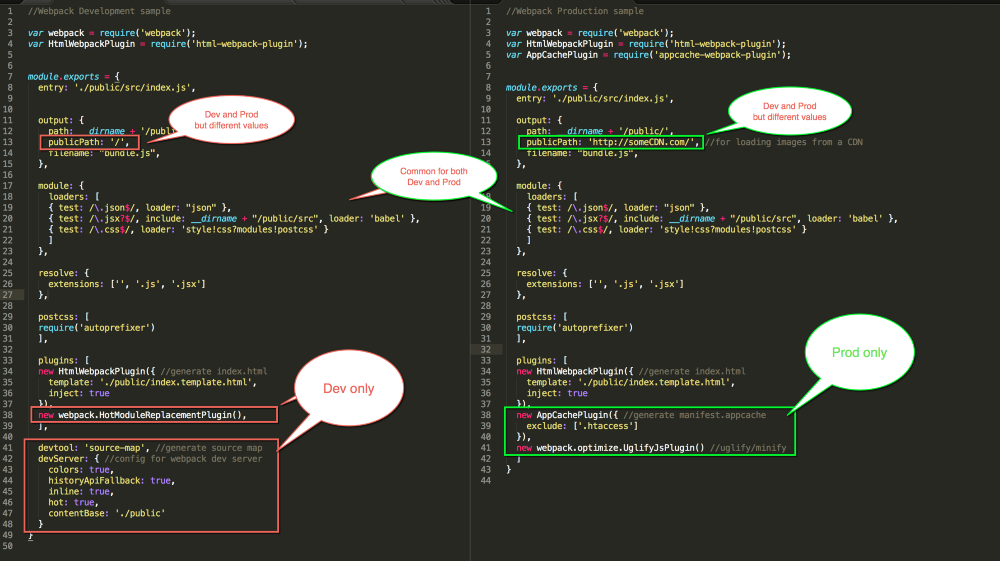
Task: Click the "contentBase: './public'" line
Action: 107,513
